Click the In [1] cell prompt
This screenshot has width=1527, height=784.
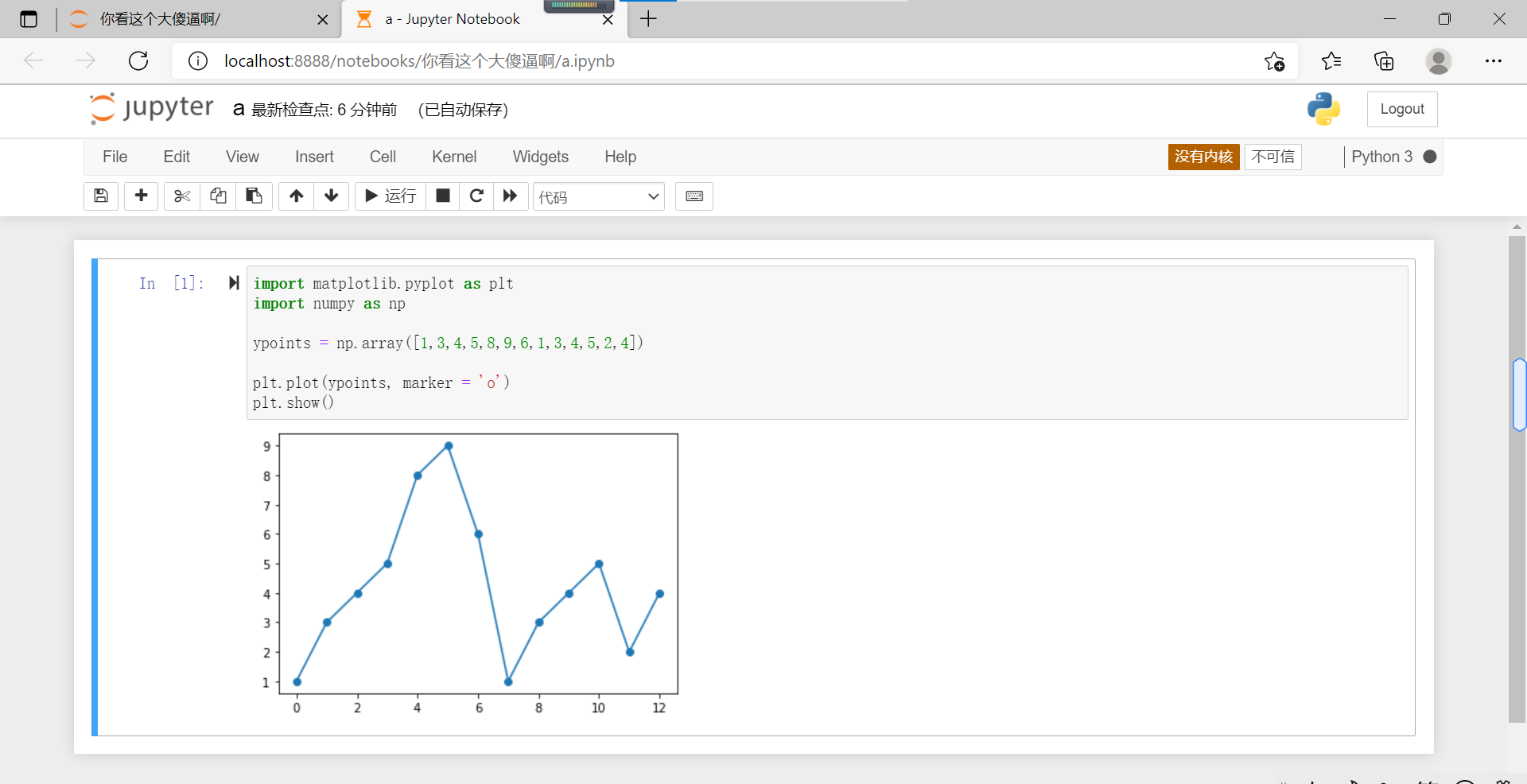click(171, 283)
